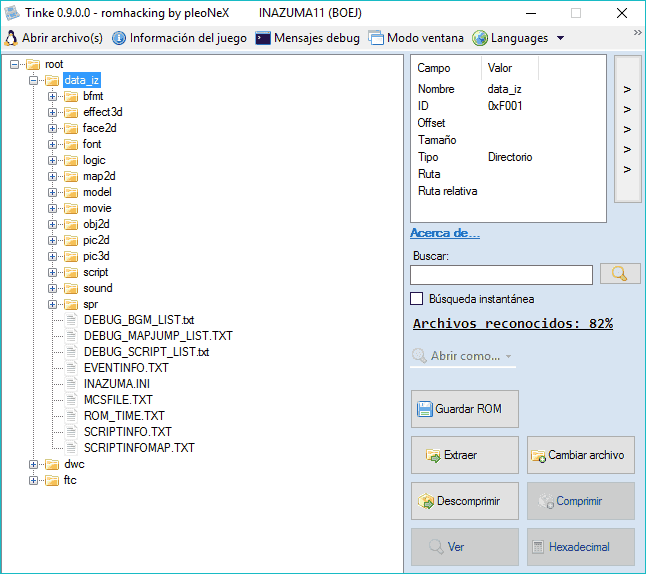Open the Languages dropdown
This screenshot has height=574, width=646.
pos(518,38)
